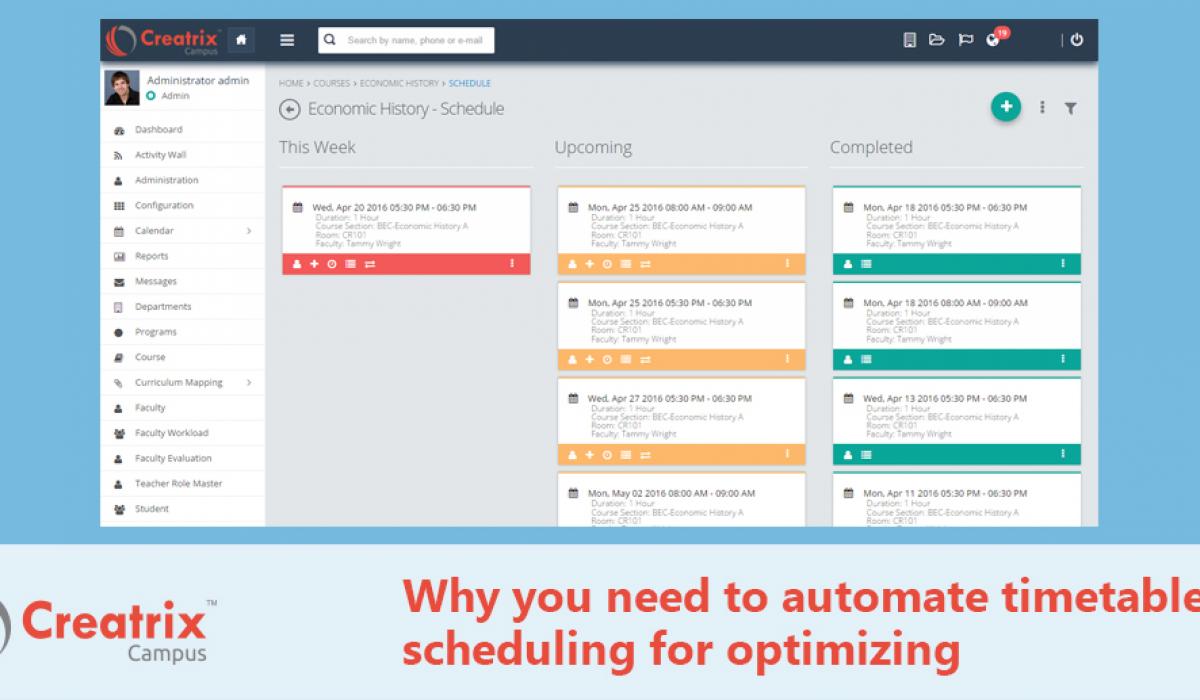This screenshot has height=700, width=1200.
Task: Click the Creatrix Campus logo in header
Action: coord(163,40)
